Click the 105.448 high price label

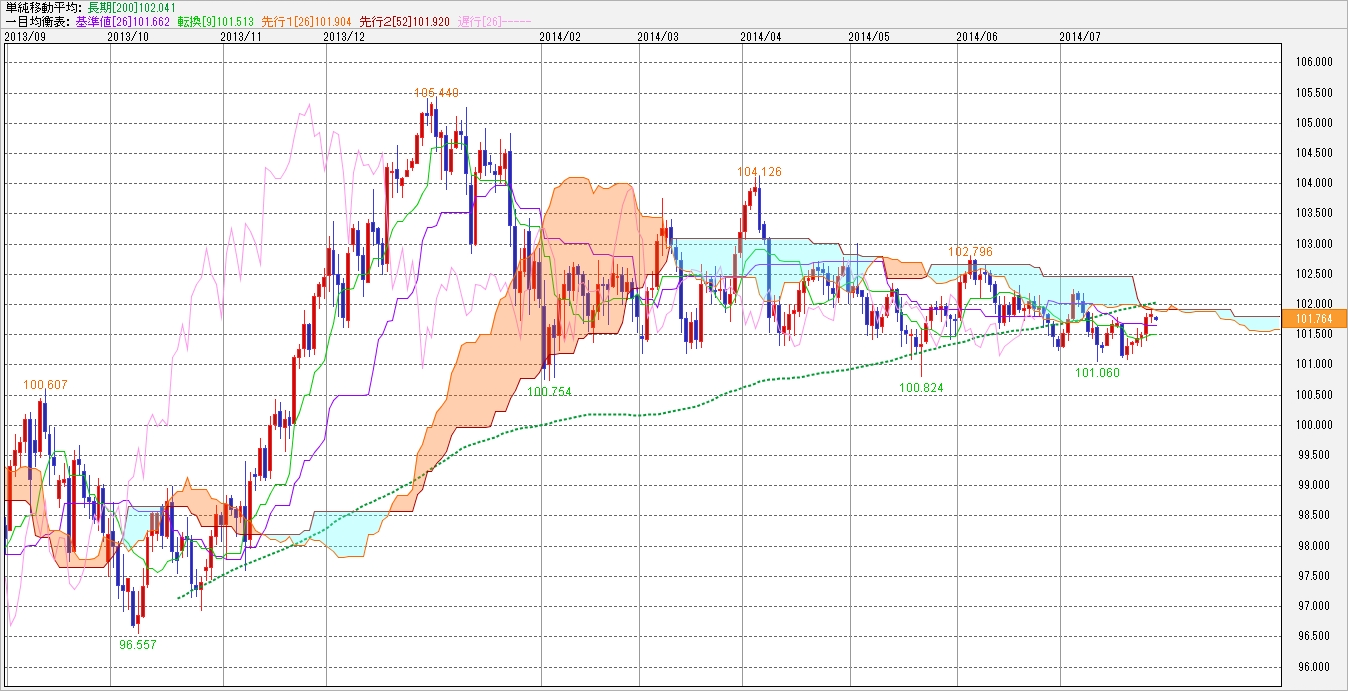pyautogui.click(x=435, y=93)
